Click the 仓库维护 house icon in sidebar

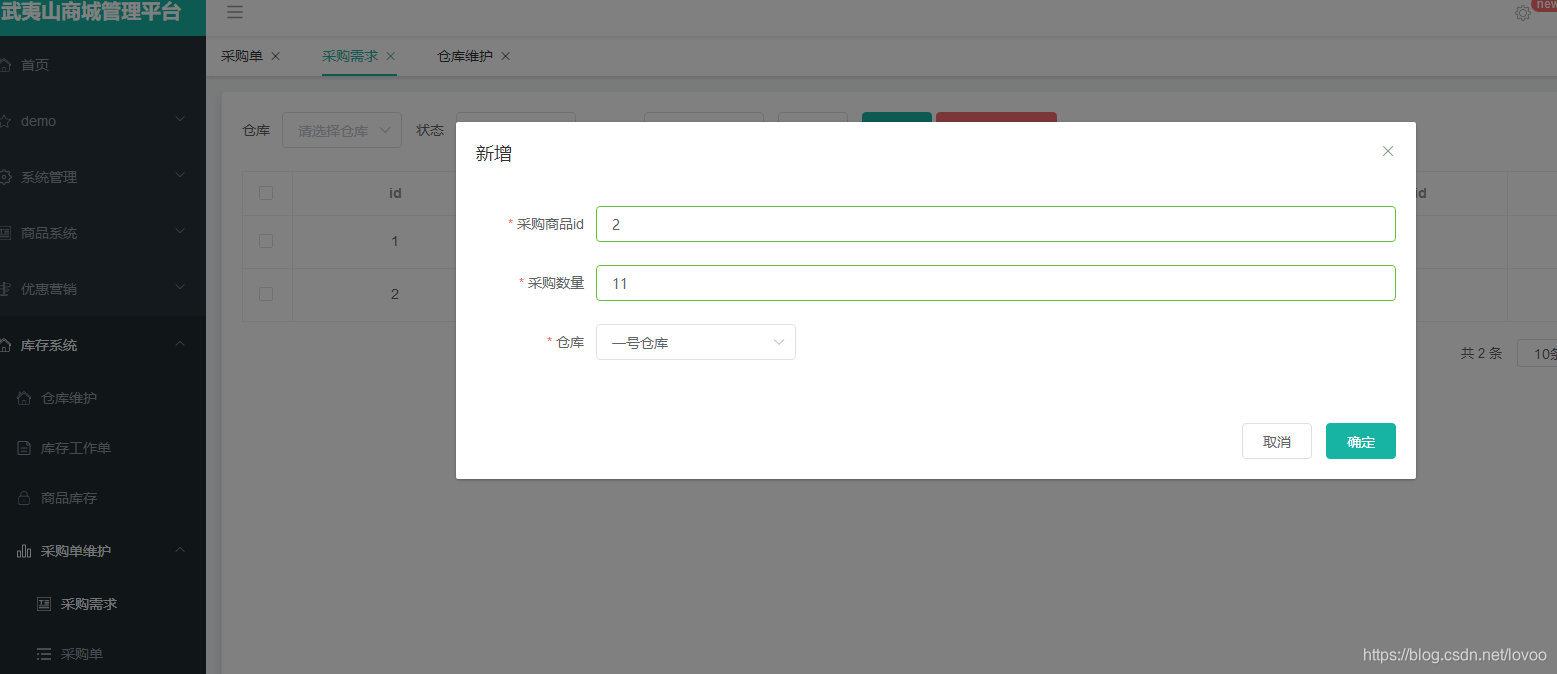[25, 398]
